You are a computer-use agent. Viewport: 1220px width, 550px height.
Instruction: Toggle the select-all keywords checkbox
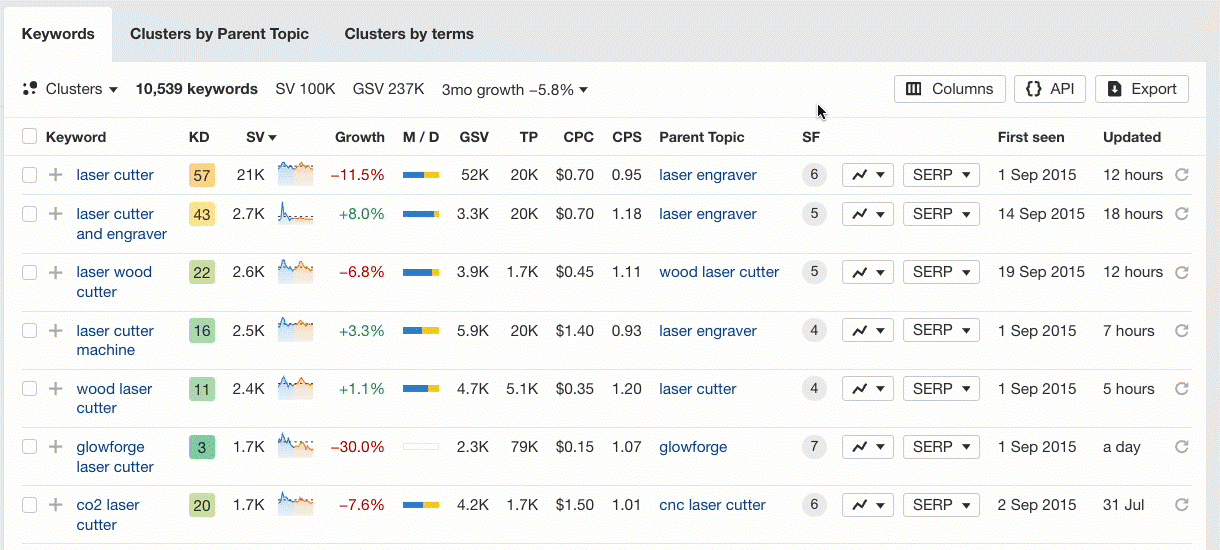30,137
